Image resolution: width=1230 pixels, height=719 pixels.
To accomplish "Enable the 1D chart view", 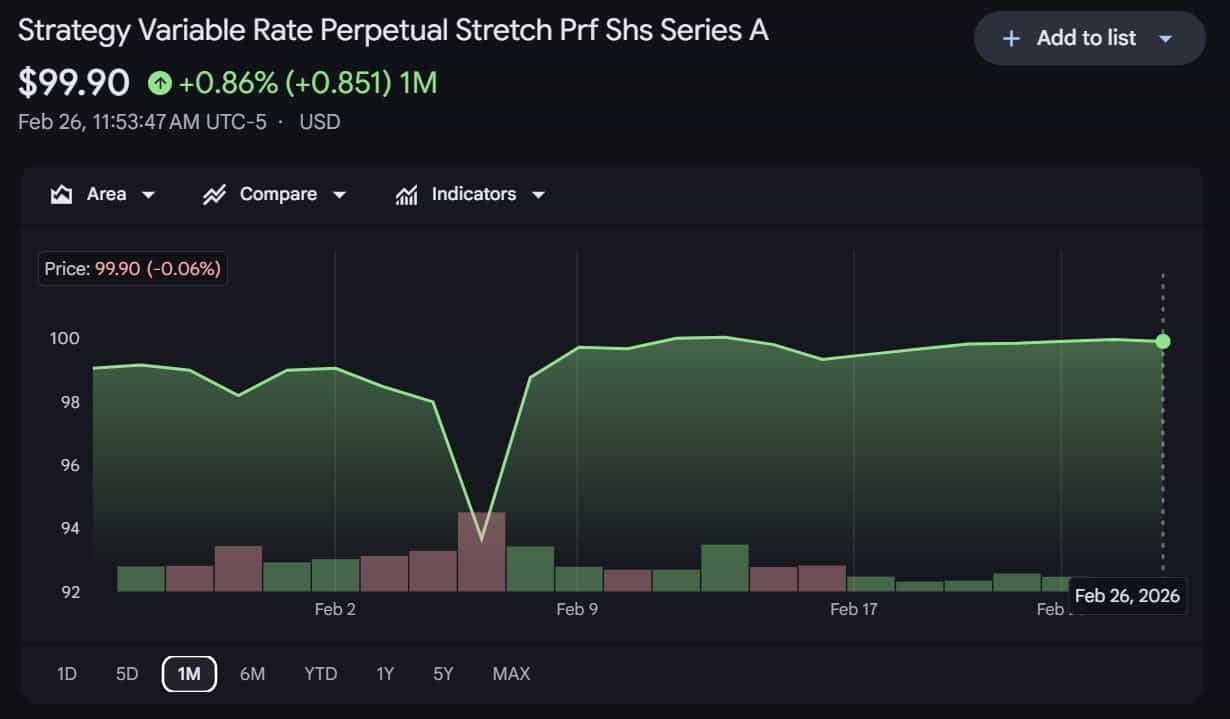I will (65, 673).
